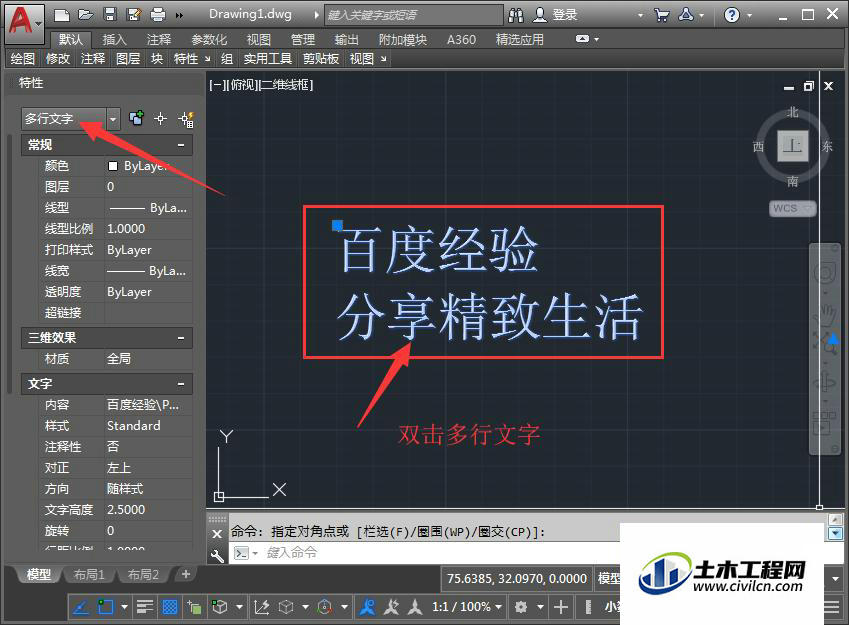Click the binoculars search icon

516,15
